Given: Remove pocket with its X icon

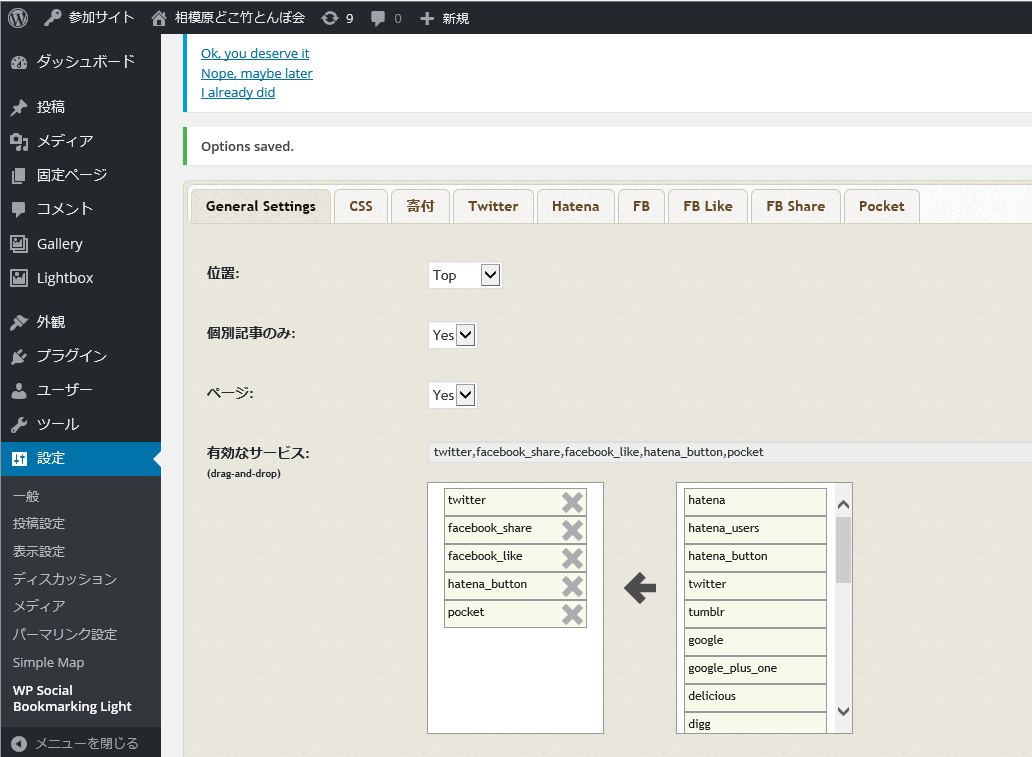Looking at the screenshot, I should [x=573, y=614].
